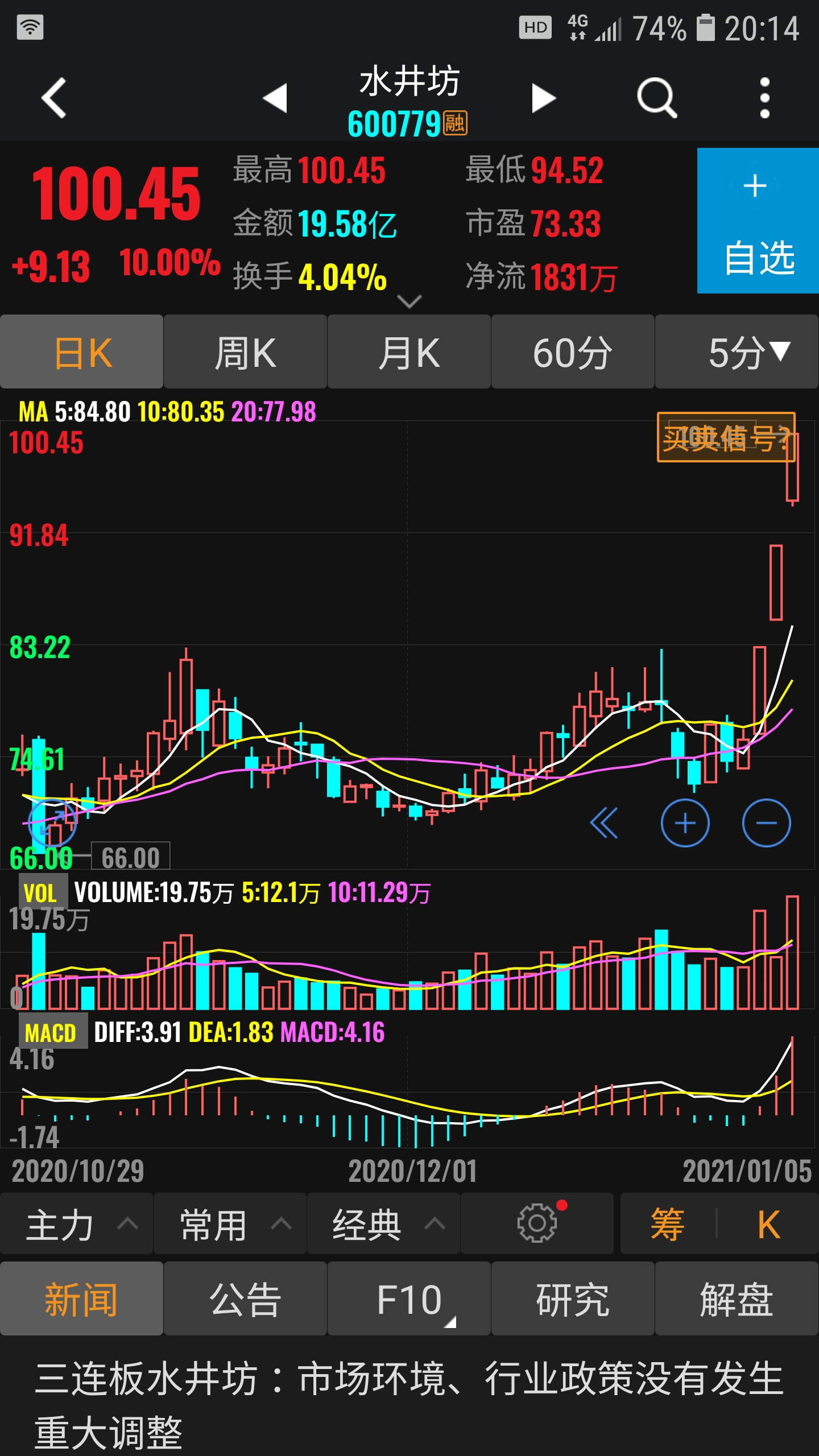The height and width of the screenshot is (1456, 819).
Task: Tap the date label 2020/10/29
Action: [78, 1171]
